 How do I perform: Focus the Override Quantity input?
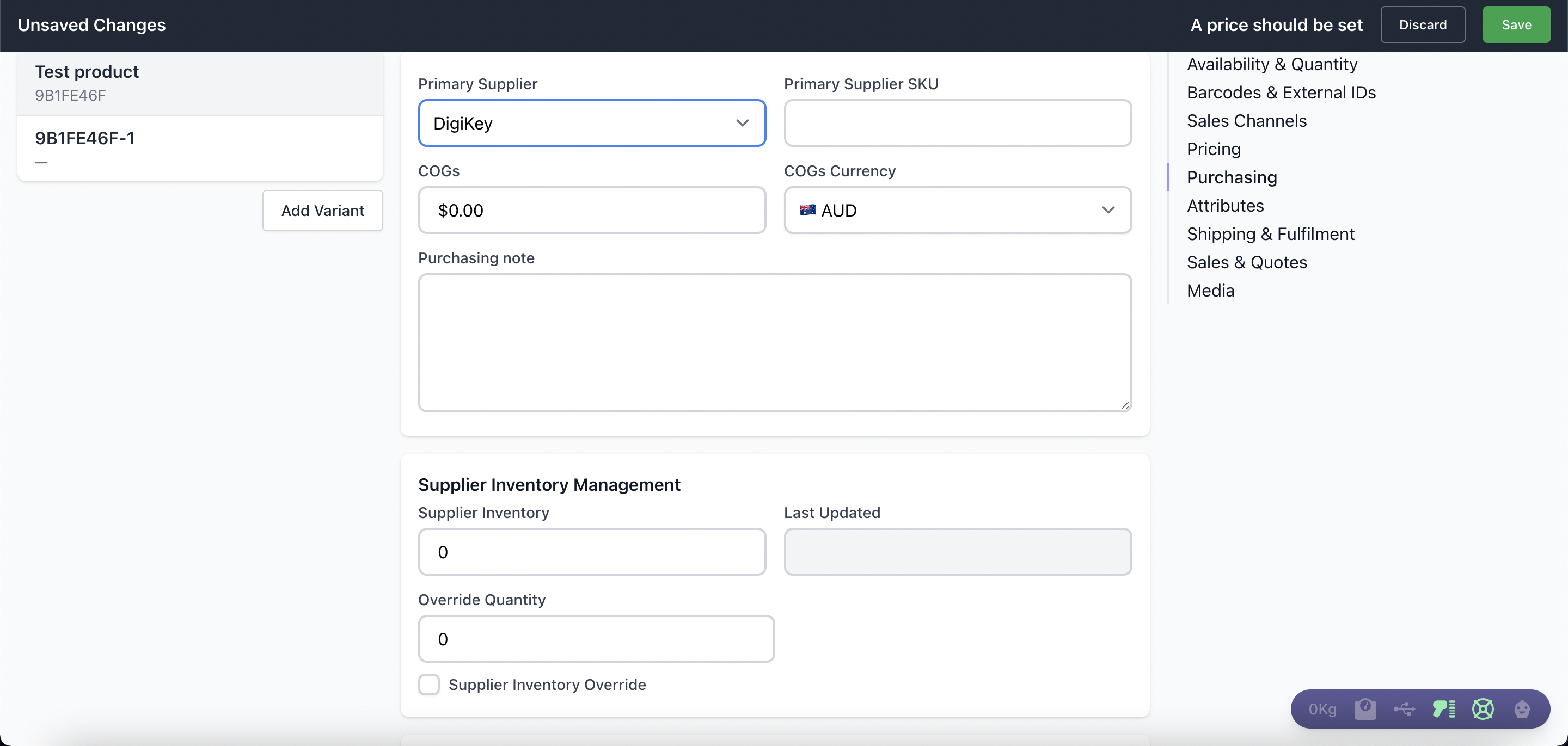tap(596, 639)
